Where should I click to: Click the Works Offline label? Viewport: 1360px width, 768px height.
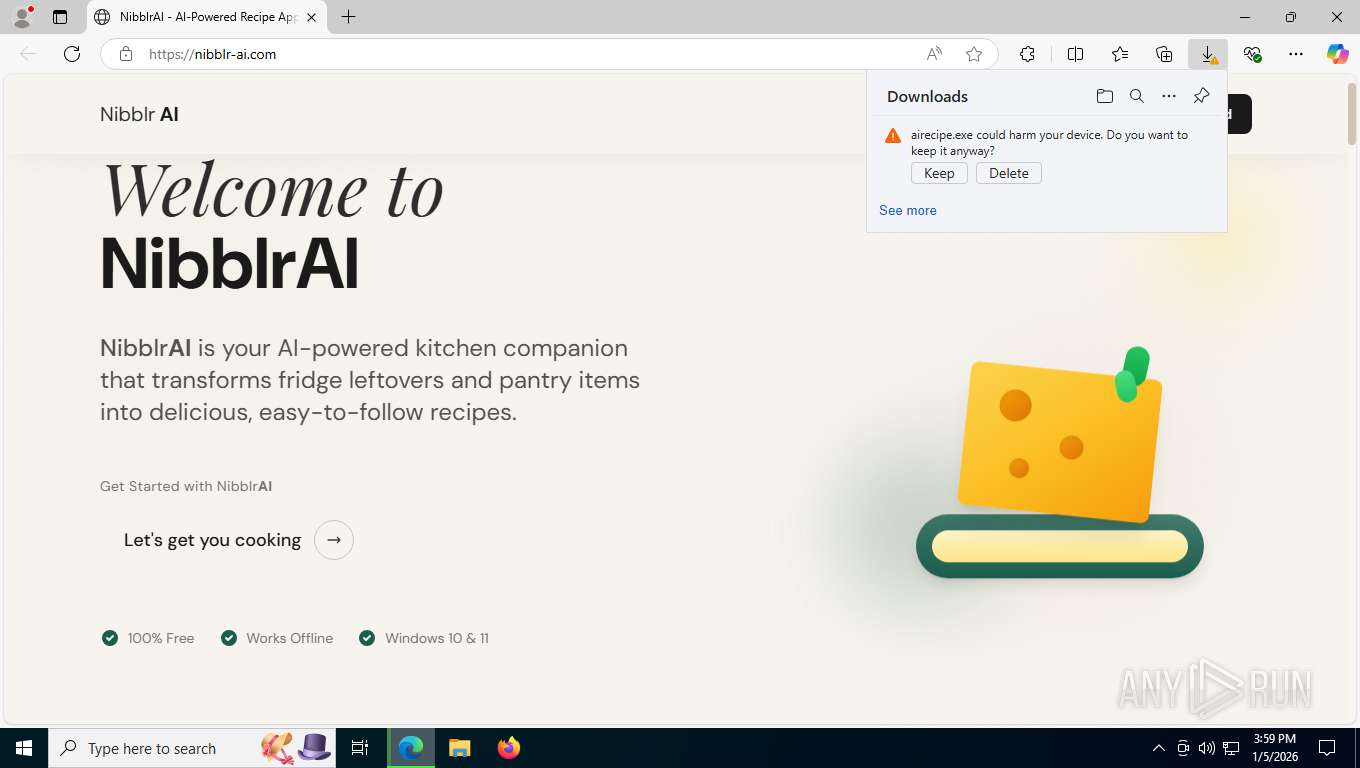289,638
